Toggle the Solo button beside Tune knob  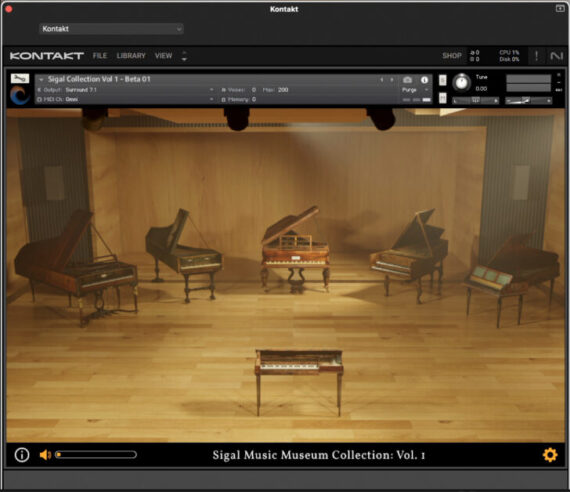click(442, 80)
